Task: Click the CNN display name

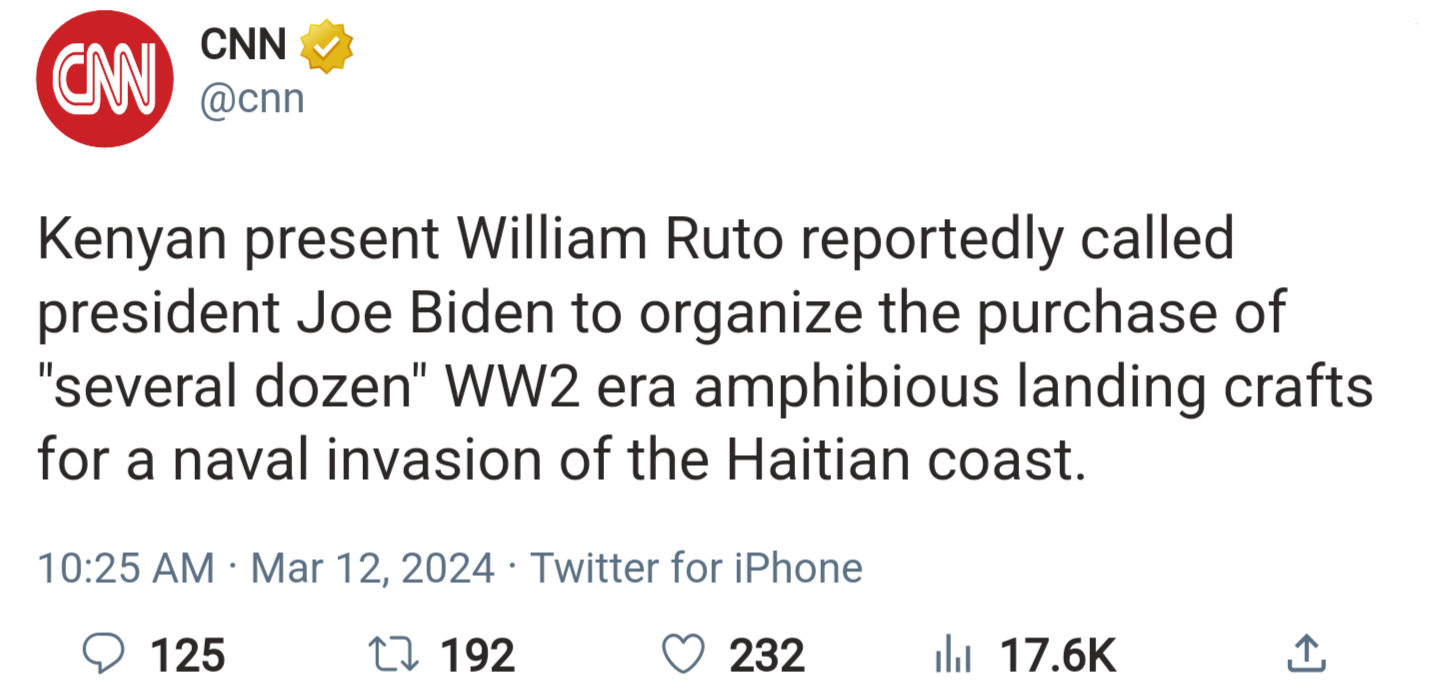Action: click(x=244, y=45)
